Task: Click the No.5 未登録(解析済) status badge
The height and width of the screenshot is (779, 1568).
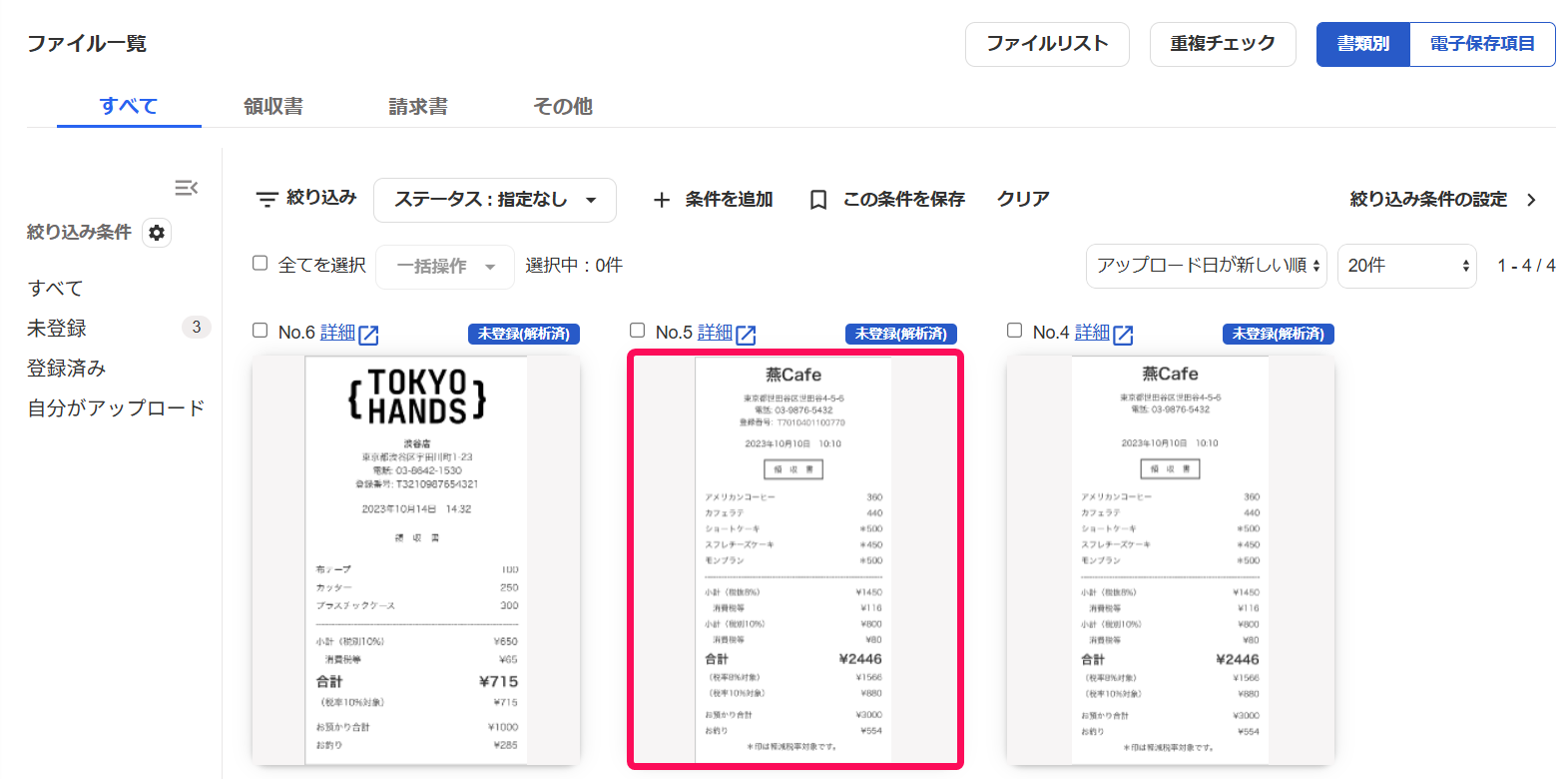Action: [901, 334]
